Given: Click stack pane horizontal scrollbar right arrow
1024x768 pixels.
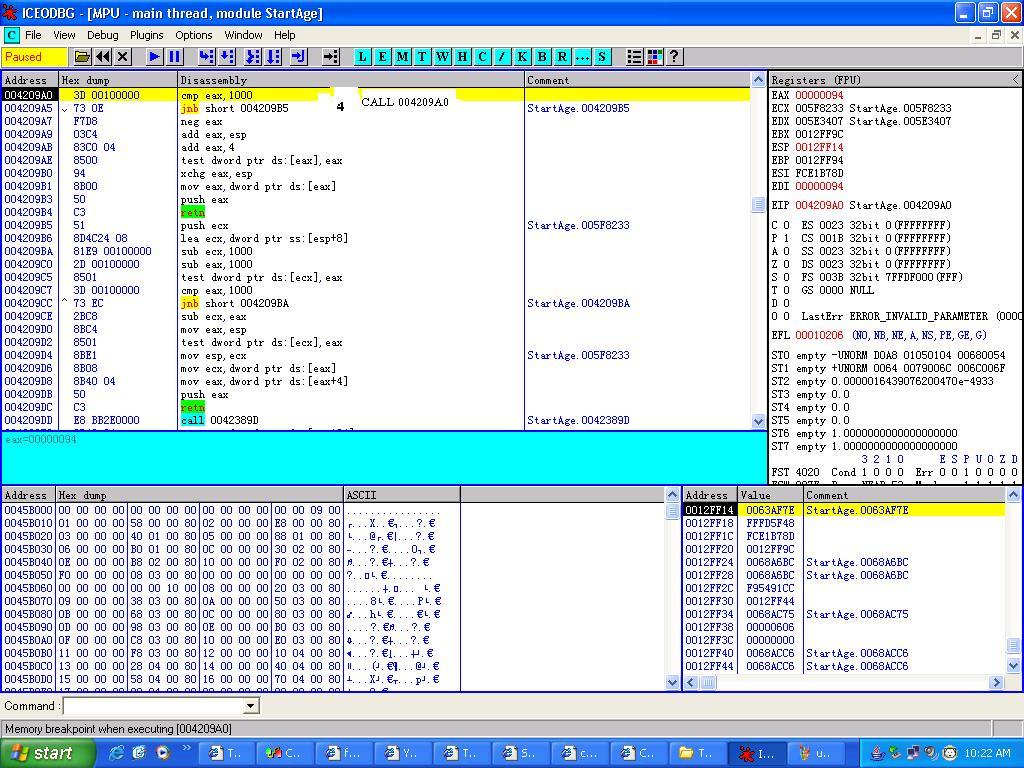Looking at the screenshot, I should point(996,682).
